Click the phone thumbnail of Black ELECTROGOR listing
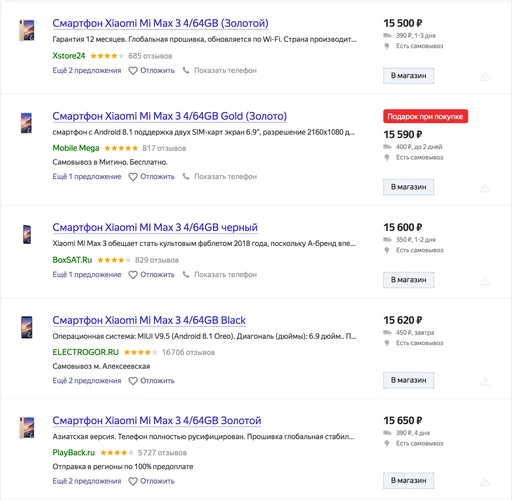 point(27,327)
